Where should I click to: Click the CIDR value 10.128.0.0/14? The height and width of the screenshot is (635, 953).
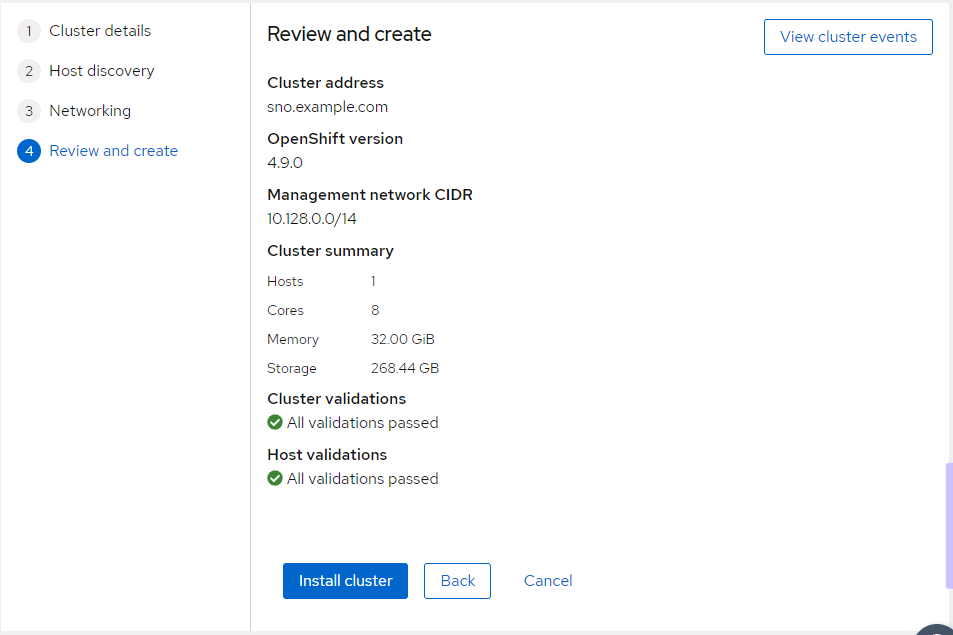312,219
